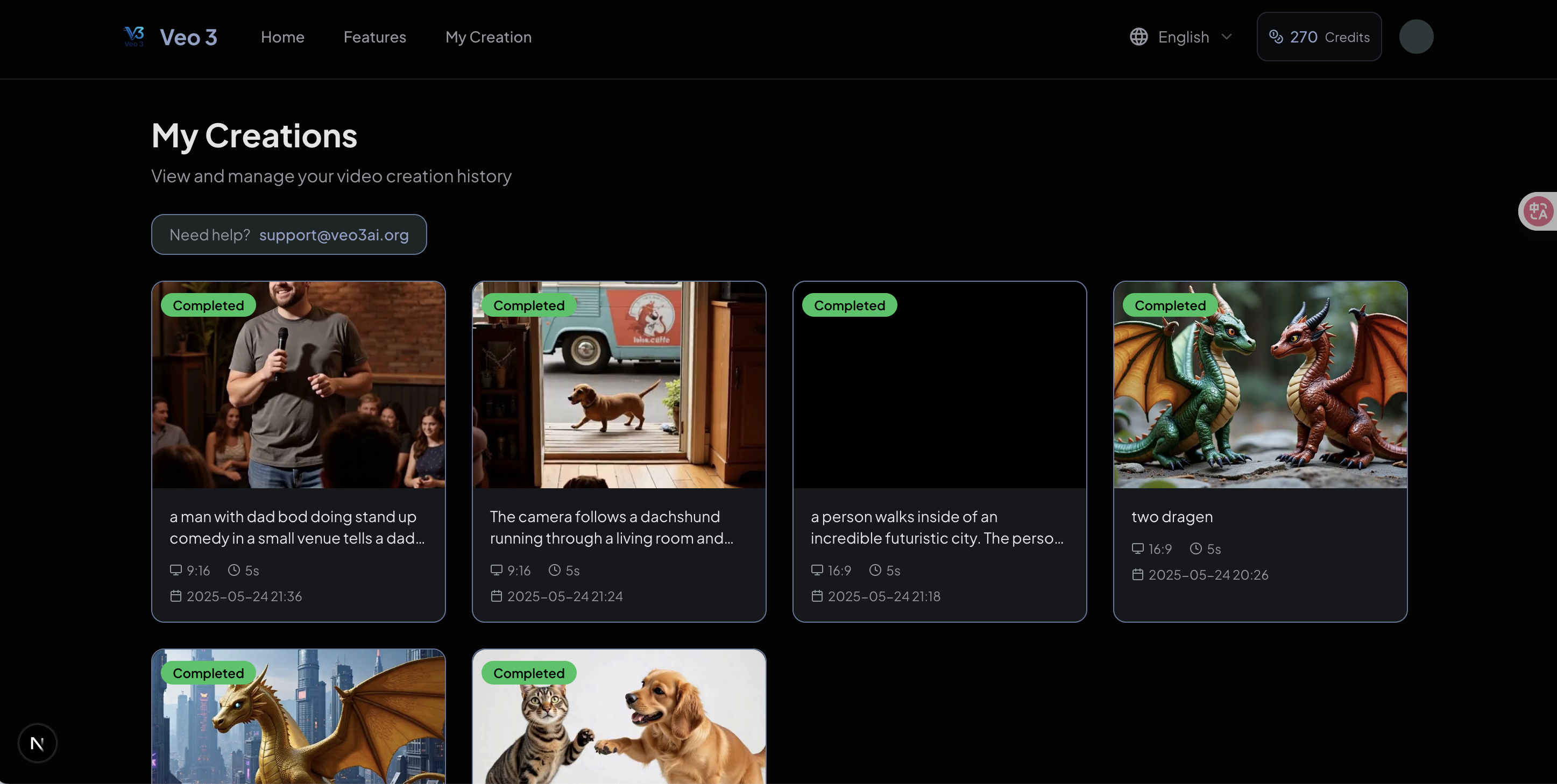Select the My Creation menu item
Screen dimensions: 1557x784
point(489,37)
